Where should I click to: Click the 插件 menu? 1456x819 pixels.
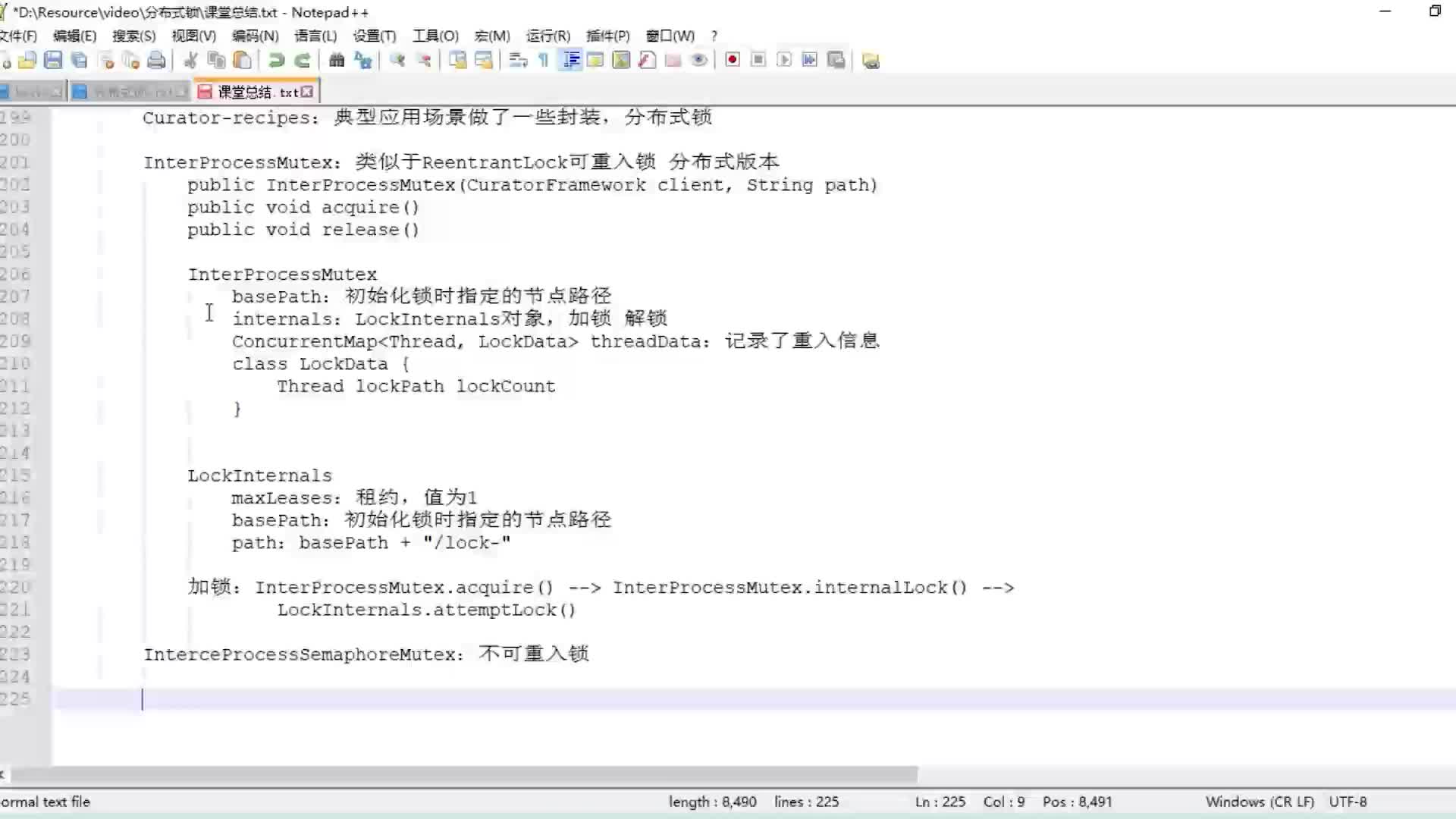pyautogui.click(x=608, y=35)
